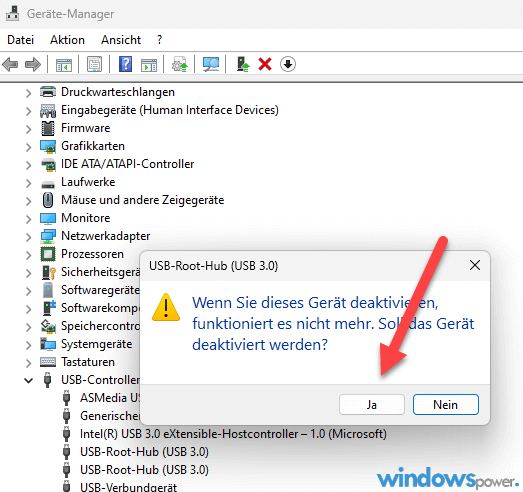Click the Speichercontroller icon
The width and height of the screenshot is (523, 492).
point(48,326)
